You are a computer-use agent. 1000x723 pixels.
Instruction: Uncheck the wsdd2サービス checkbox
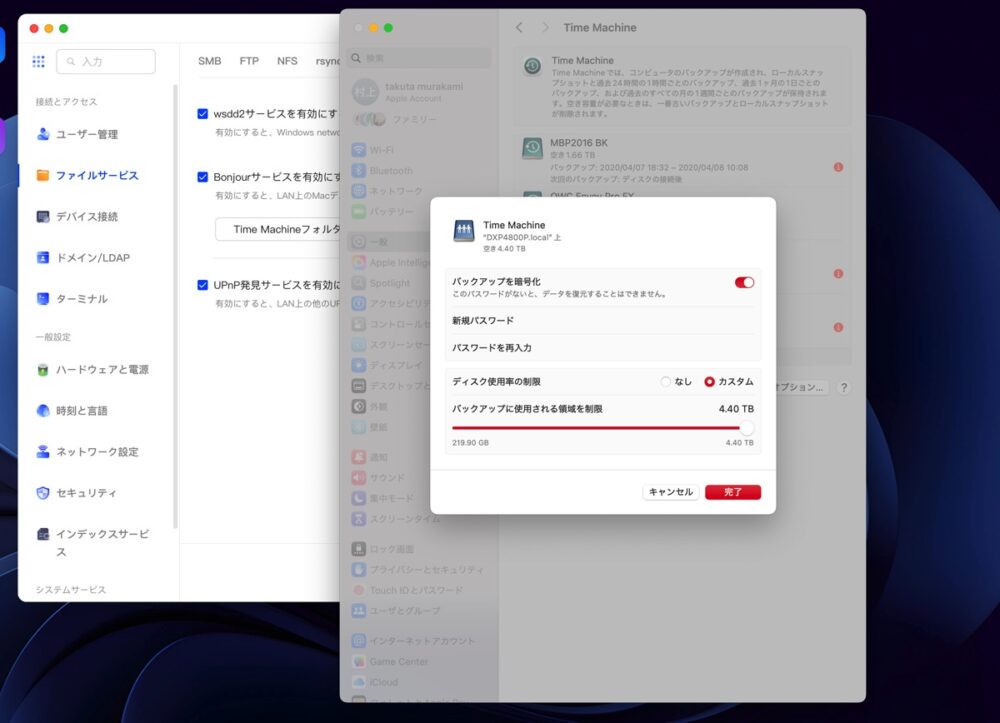[x=203, y=114]
